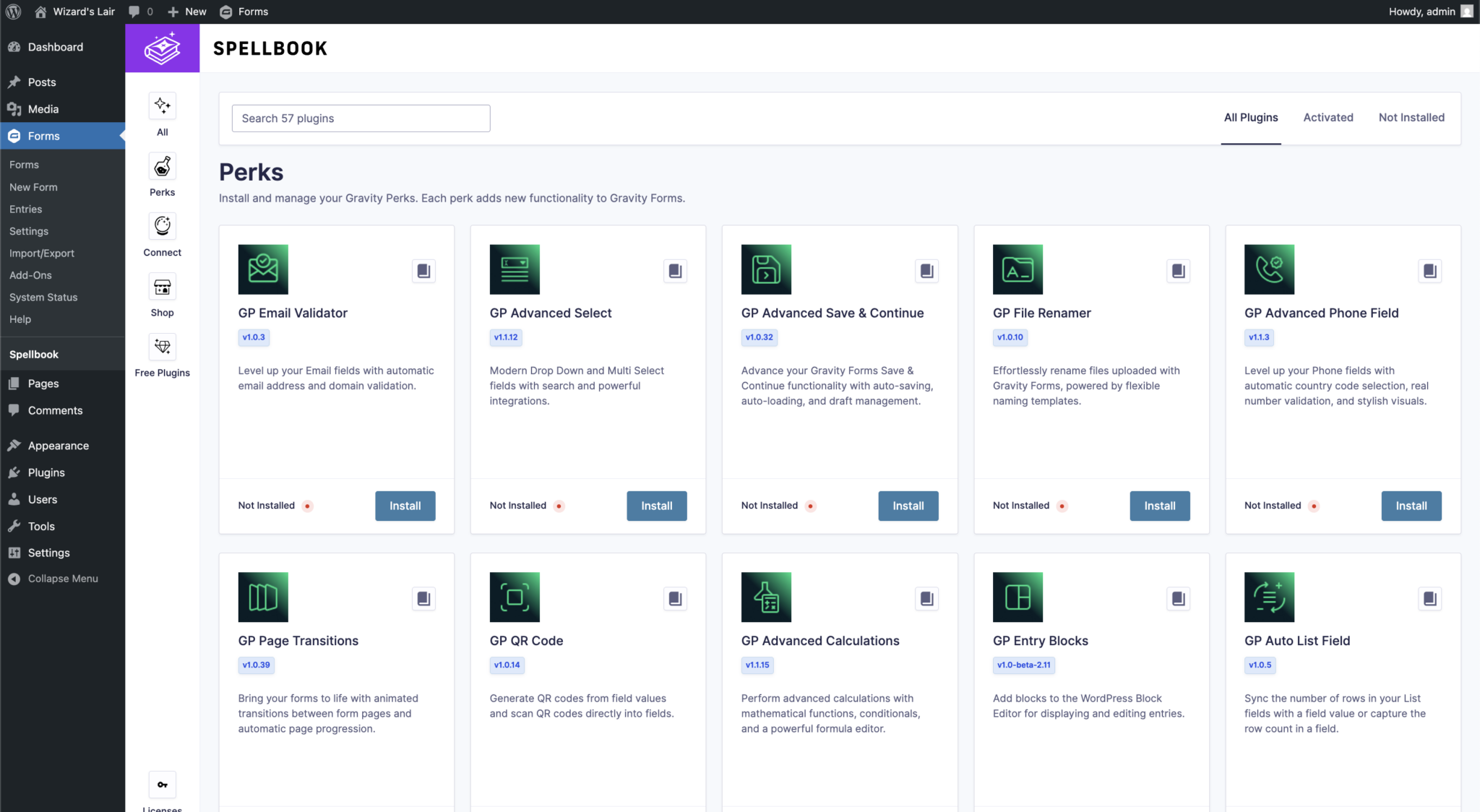Select the All Plugins tab
Viewport: 1480px width, 812px height.
click(x=1250, y=118)
